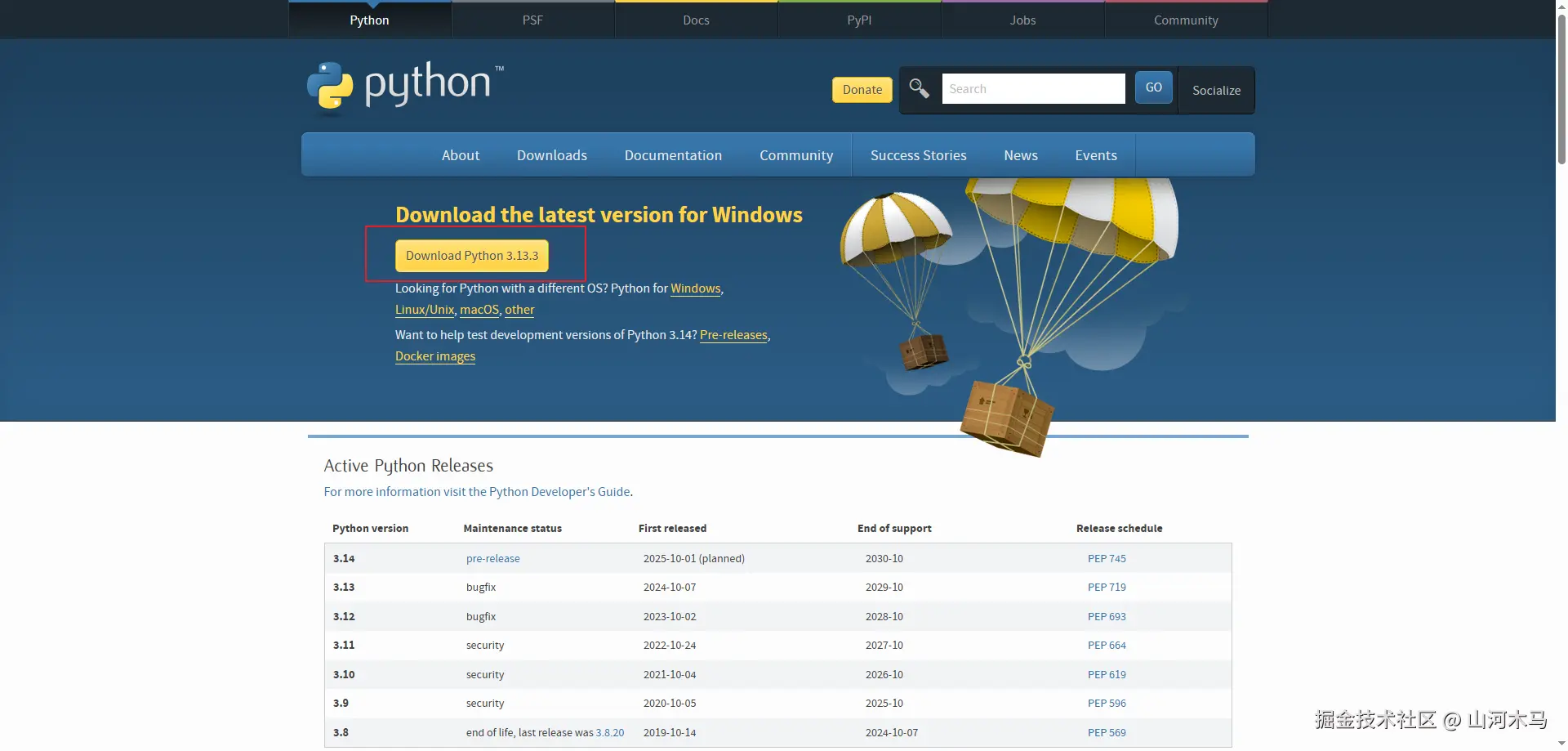Viewport: 1568px width, 751px height.
Task: Click the 2025-10-01 (planned) date cell
Action: (694, 559)
